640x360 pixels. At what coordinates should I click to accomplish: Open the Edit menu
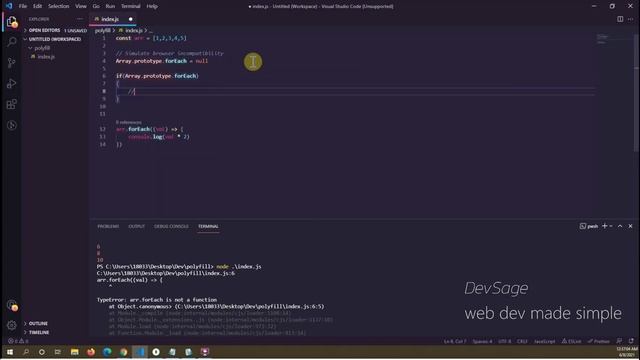38,6
